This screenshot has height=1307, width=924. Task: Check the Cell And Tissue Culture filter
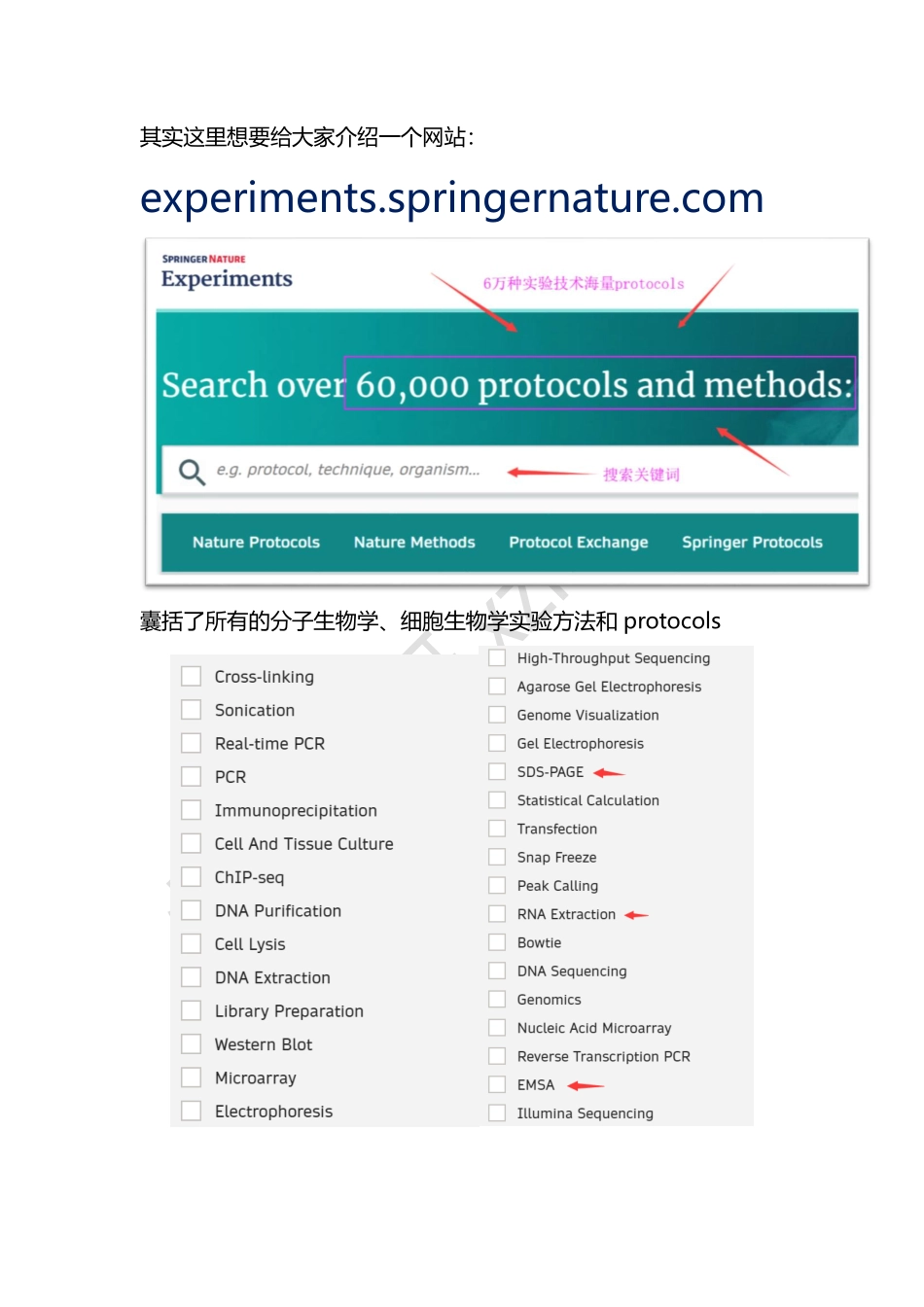[x=191, y=843]
